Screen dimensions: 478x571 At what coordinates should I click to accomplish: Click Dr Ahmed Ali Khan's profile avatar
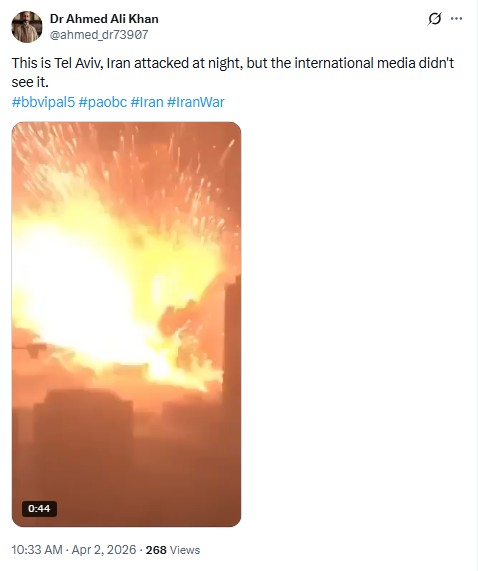tap(27, 27)
